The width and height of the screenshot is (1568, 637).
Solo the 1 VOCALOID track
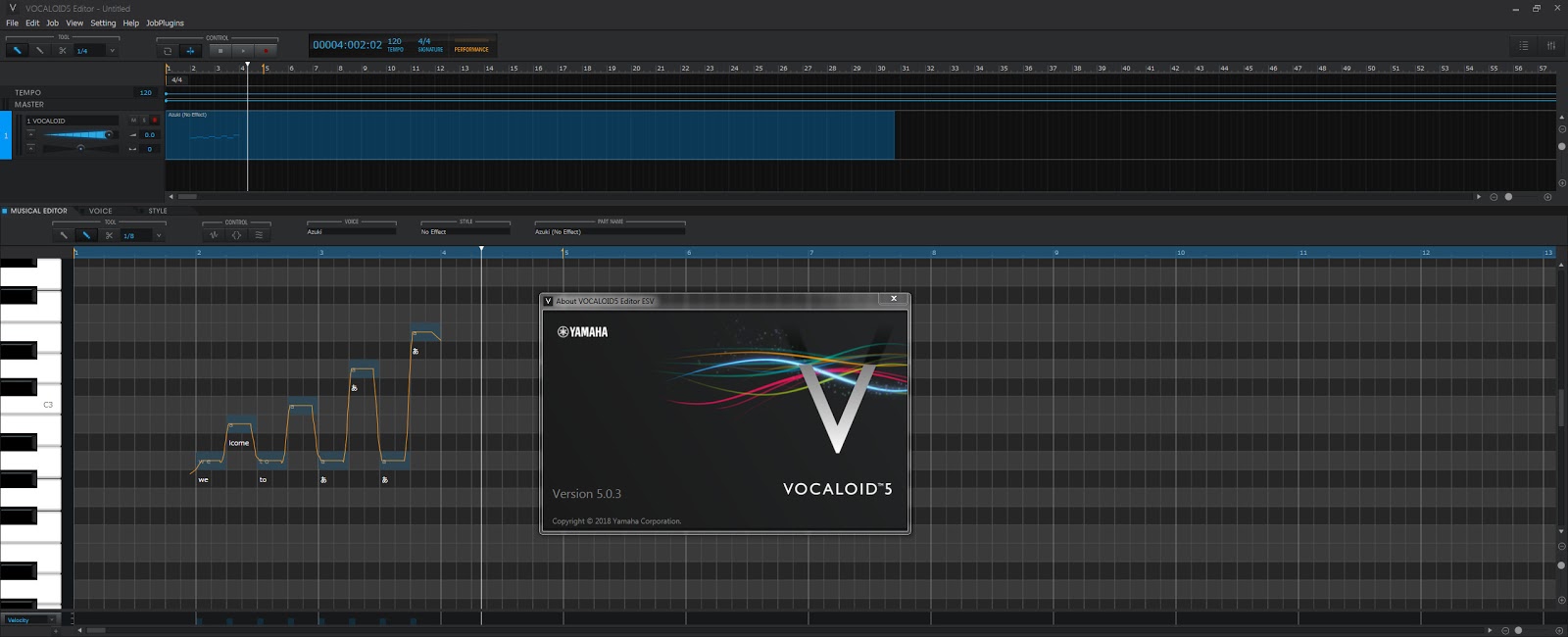pos(144,121)
